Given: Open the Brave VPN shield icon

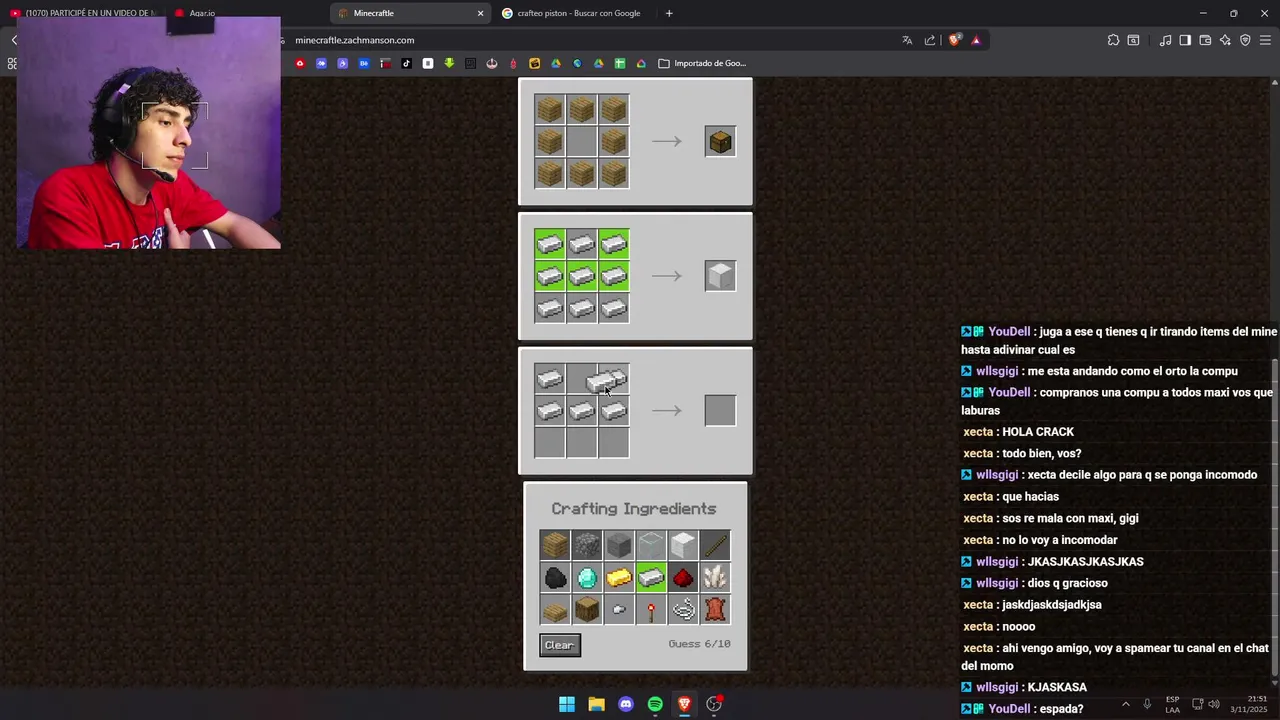Looking at the screenshot, I should [1245, 40].
